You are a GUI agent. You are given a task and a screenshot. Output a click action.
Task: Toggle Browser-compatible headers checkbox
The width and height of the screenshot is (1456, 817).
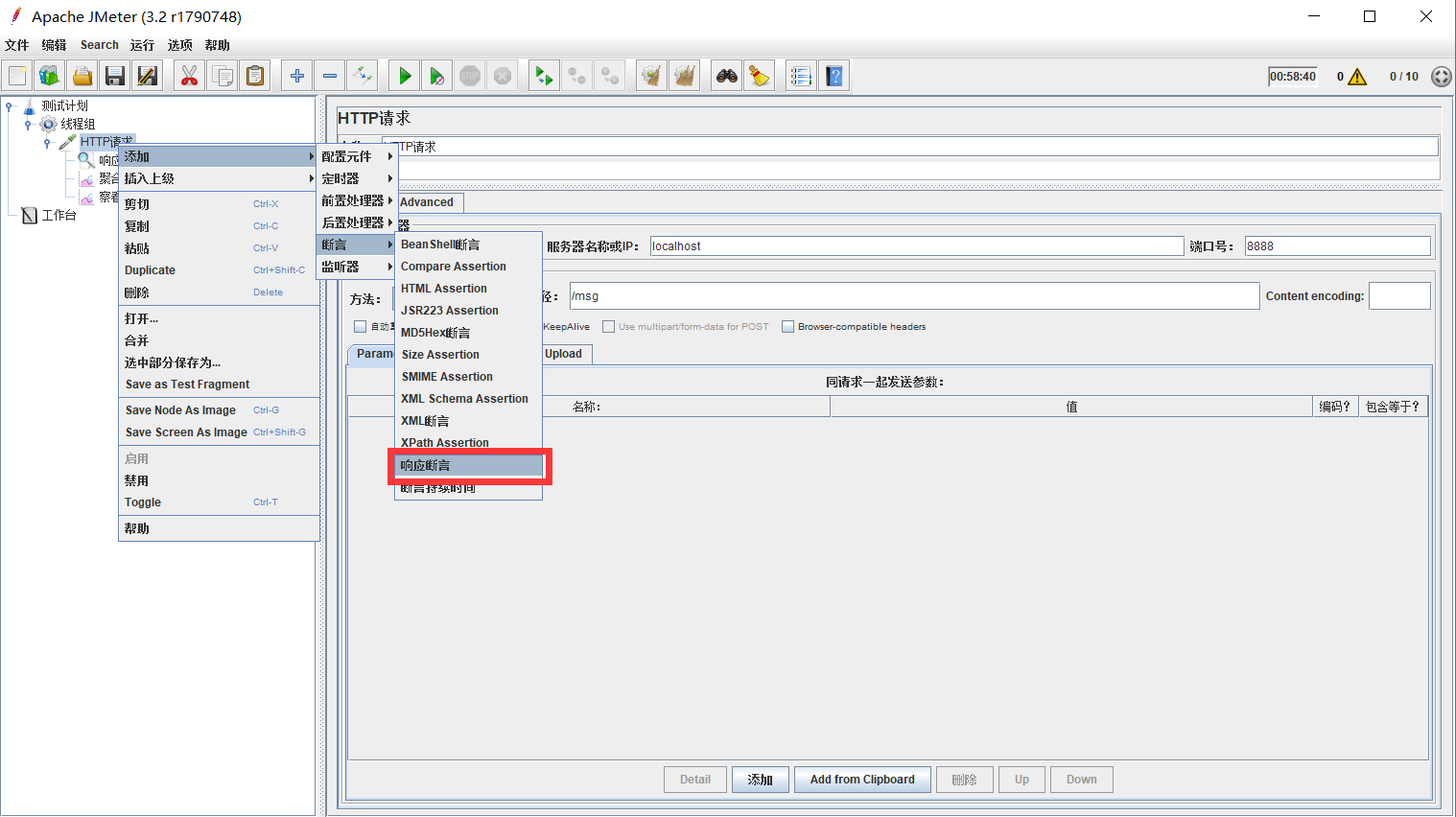pos(787,327)
